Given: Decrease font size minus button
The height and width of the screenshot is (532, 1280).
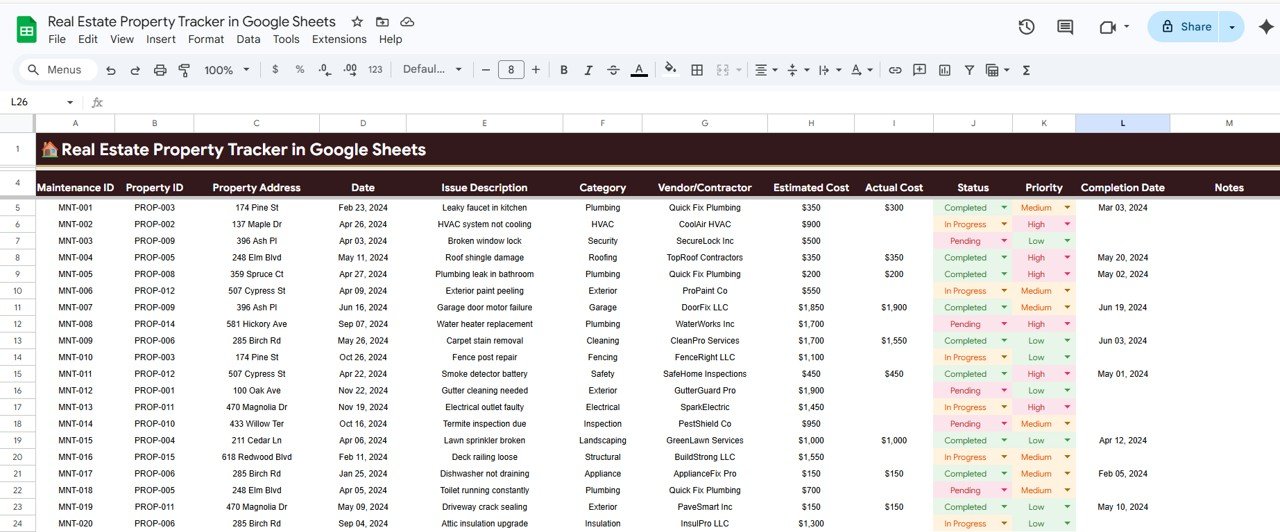Looking at the screenshot, I should [x=486, y=70].
